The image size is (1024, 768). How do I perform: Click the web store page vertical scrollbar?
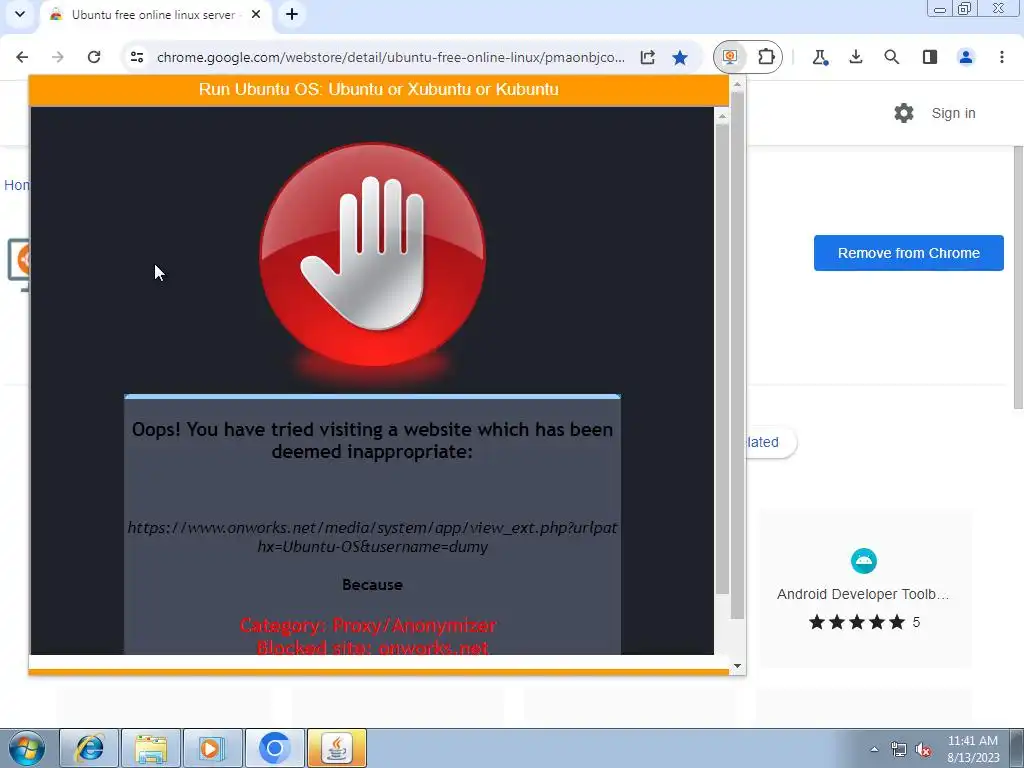point(1018,278)
